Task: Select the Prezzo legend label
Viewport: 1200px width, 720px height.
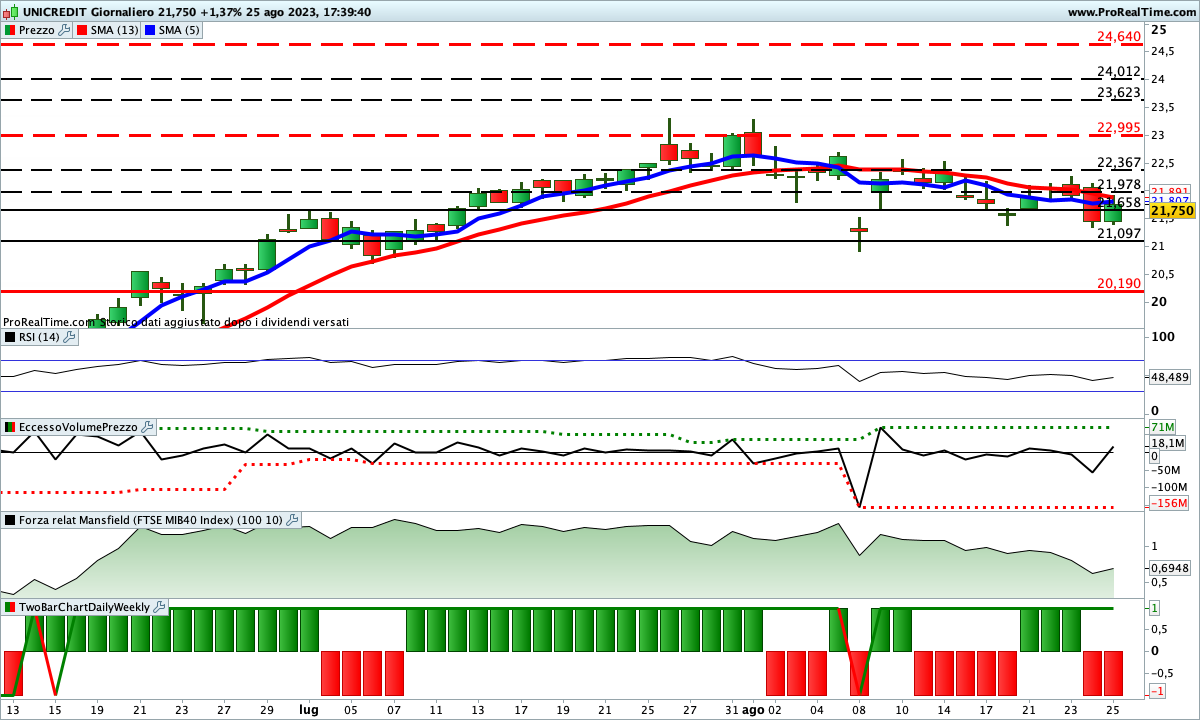Action: point(37,30)
